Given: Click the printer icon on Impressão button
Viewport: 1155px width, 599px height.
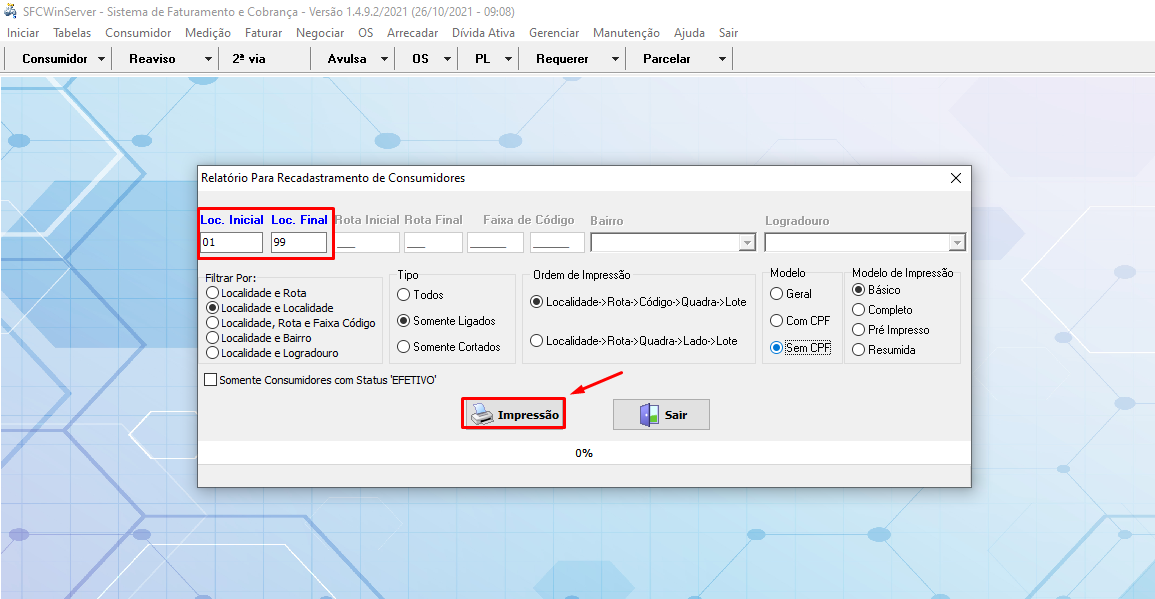Looking at the screenshot, I should point(481,415).
